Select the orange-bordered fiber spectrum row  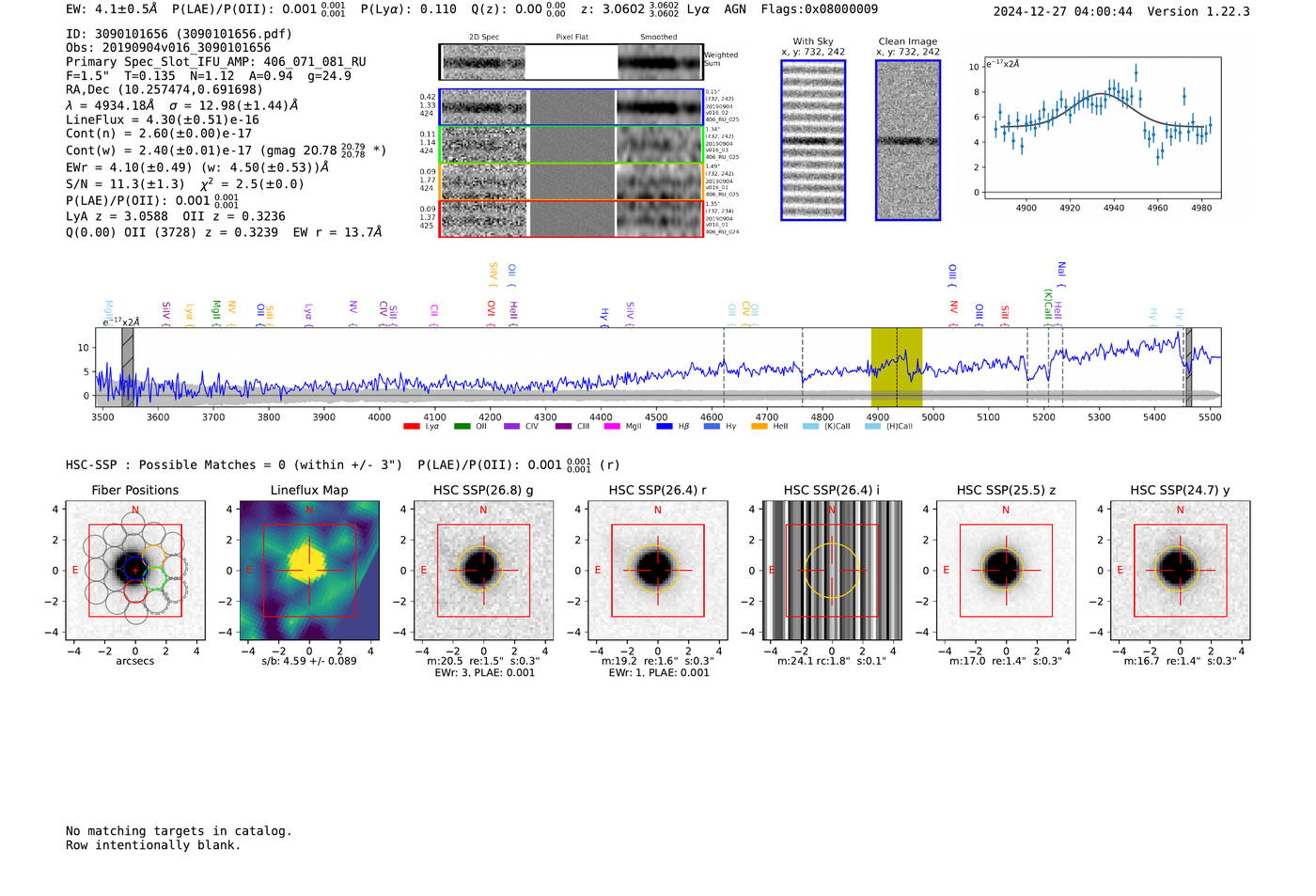pyautogui.click(x=571, y=181)
